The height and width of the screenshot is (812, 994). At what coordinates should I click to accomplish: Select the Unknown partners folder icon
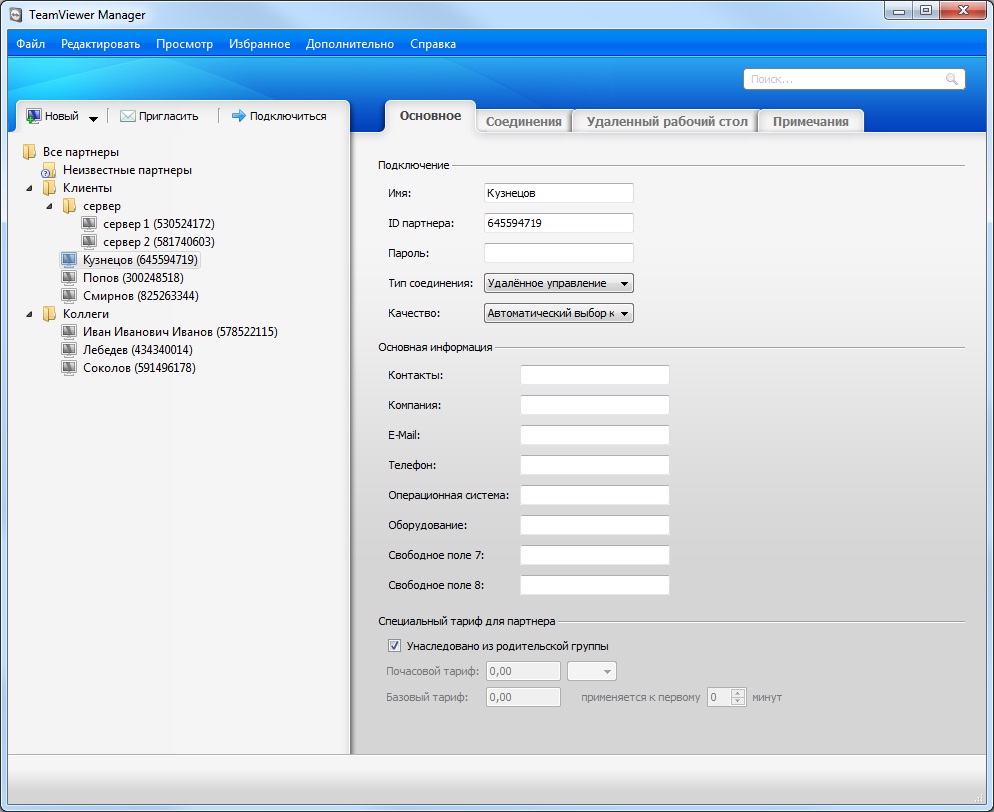coord(49,170)
